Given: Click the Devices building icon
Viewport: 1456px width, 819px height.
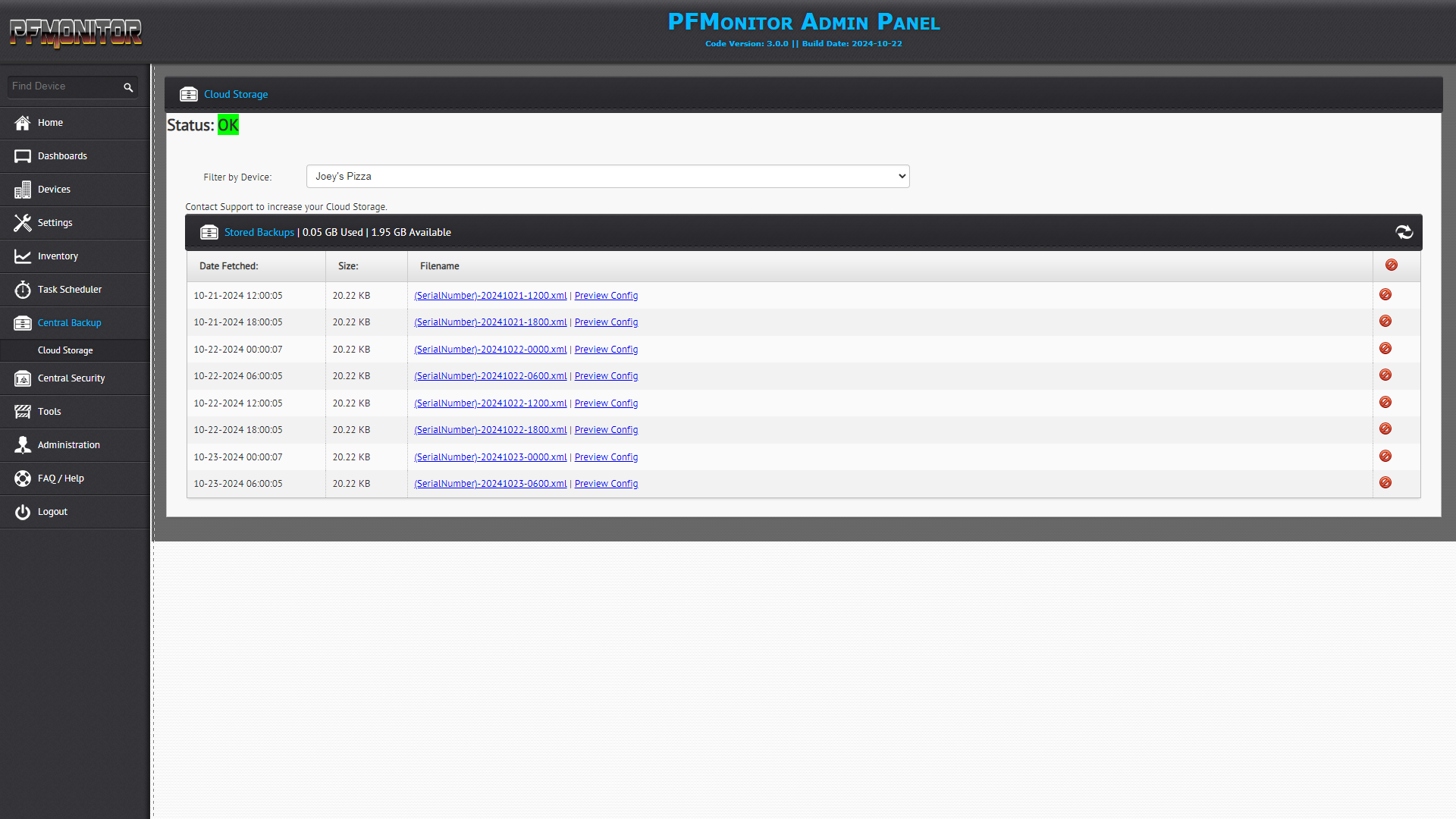Looking at the screenshot, I should [x=23, y=190].
